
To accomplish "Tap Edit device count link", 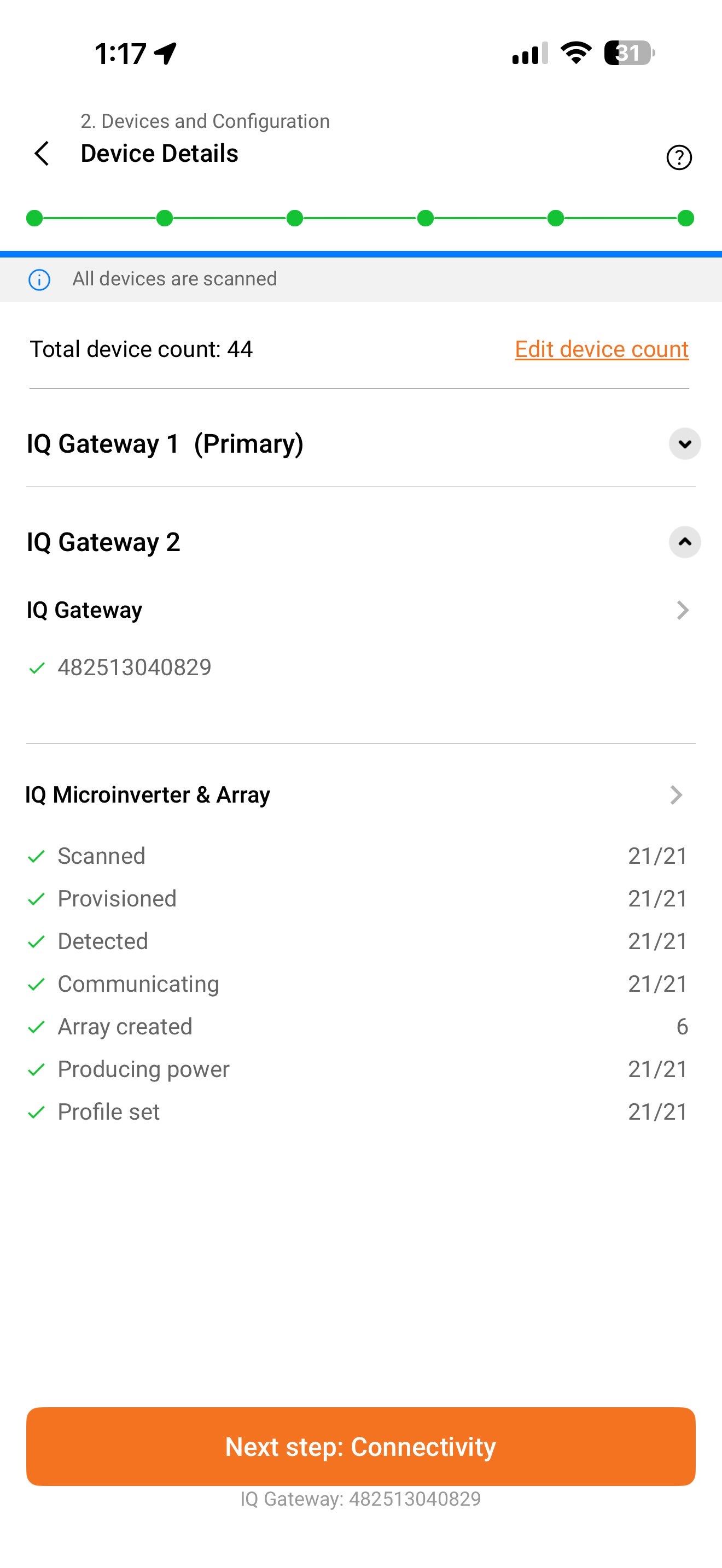I will pyautogui.click(x=602, y=349).
